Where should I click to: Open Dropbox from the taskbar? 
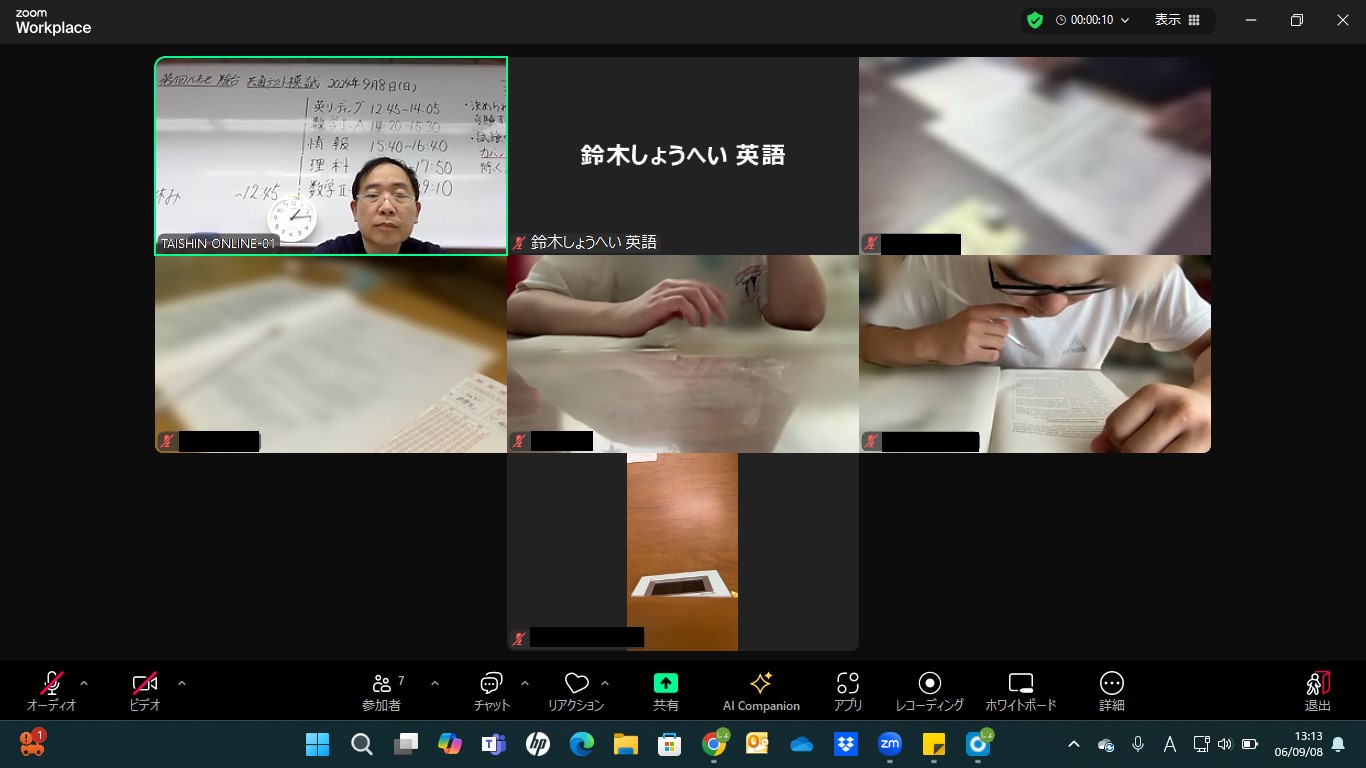[x=846, y=744]
